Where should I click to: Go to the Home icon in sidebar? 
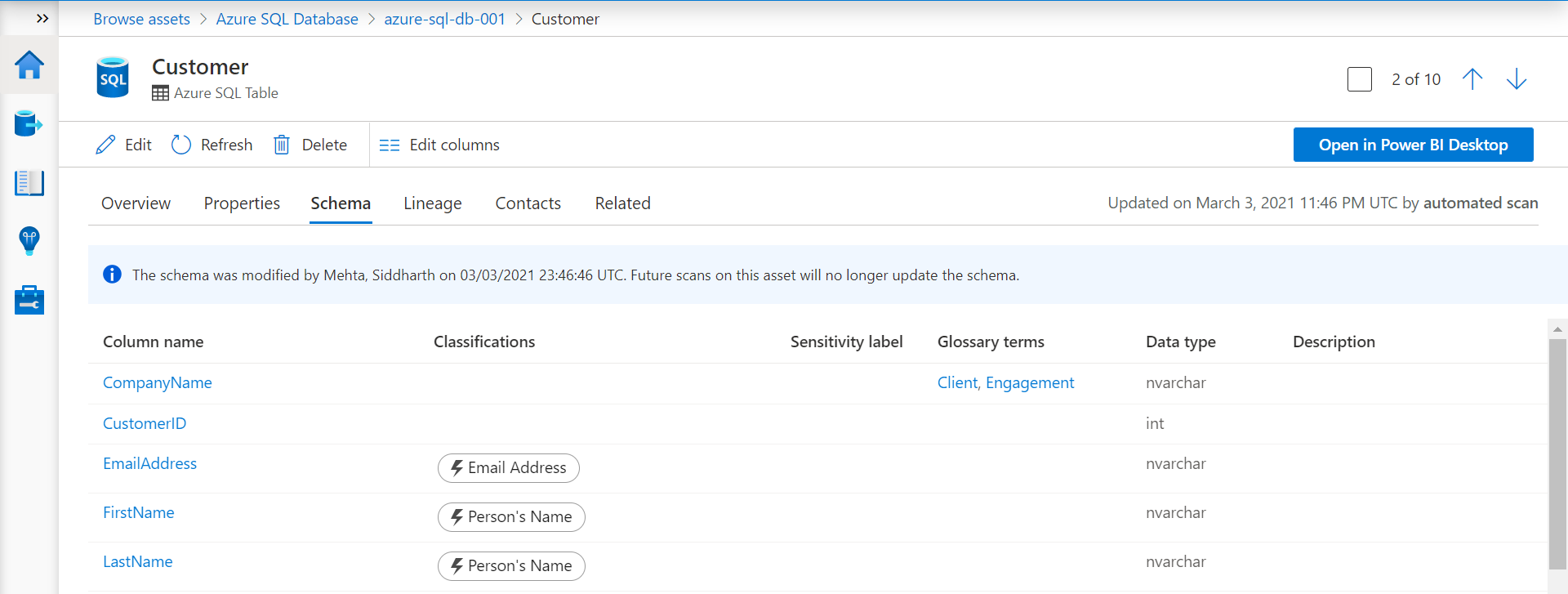pos(29,65)
